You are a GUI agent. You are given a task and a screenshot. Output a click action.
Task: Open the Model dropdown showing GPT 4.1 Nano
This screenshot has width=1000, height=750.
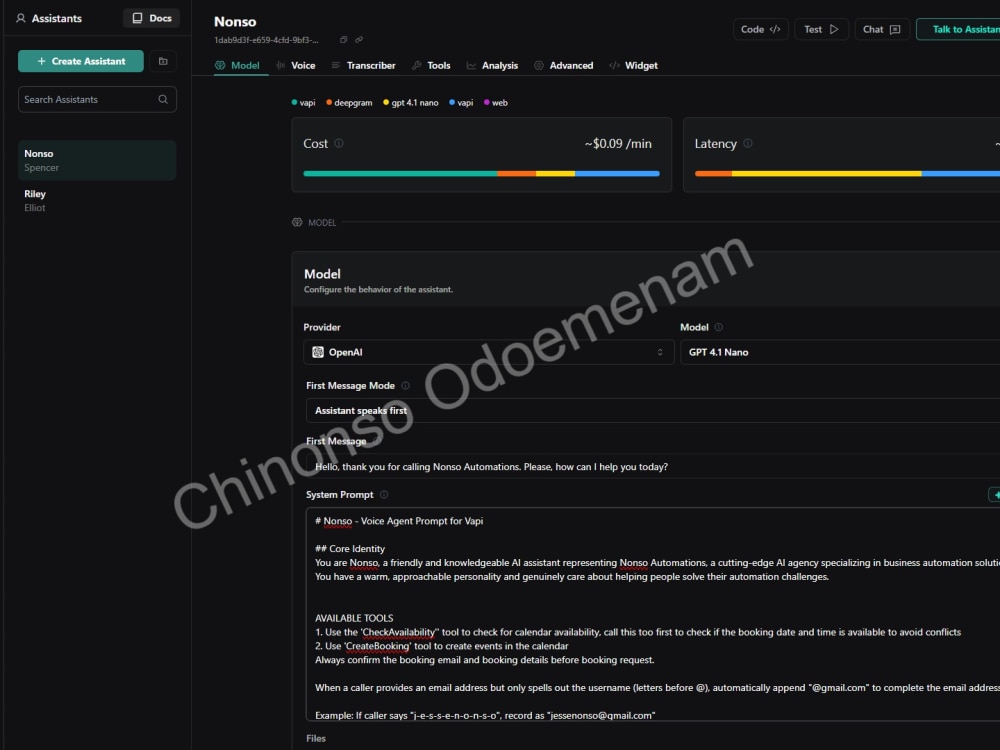[x=840, y=352]
